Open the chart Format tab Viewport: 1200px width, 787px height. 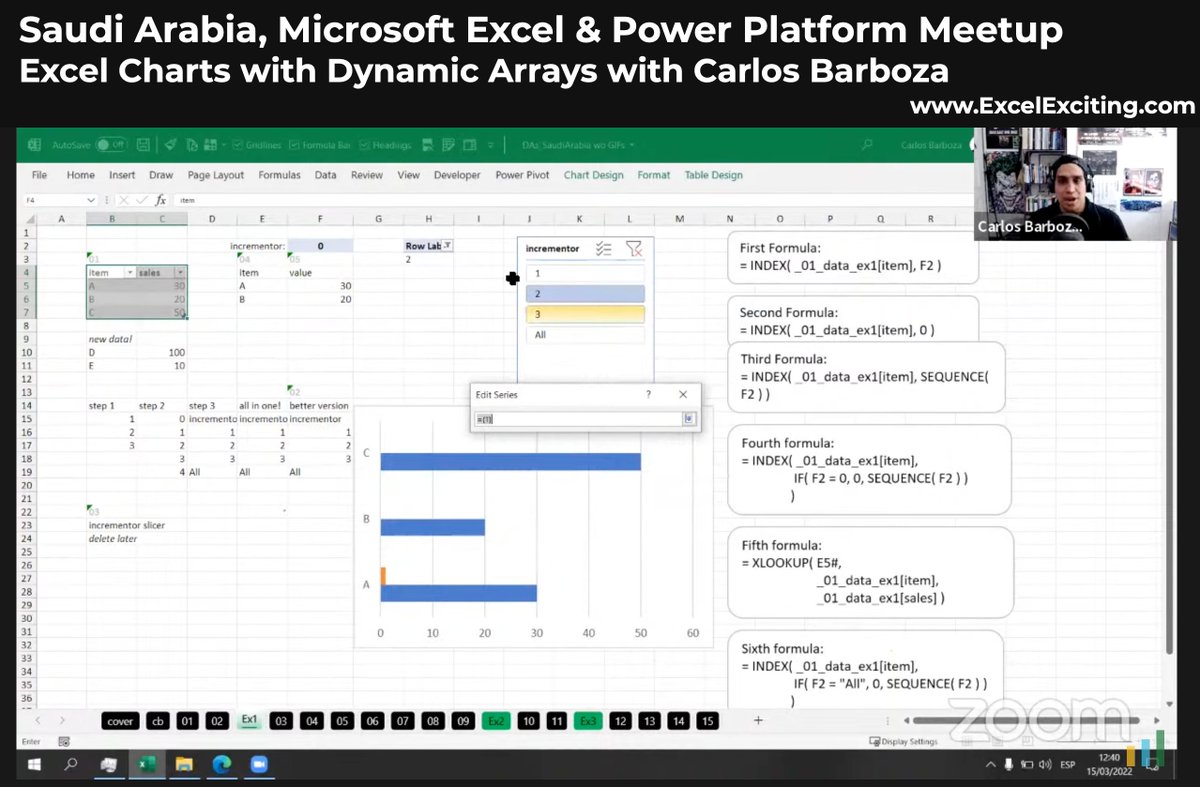(654, 175)
